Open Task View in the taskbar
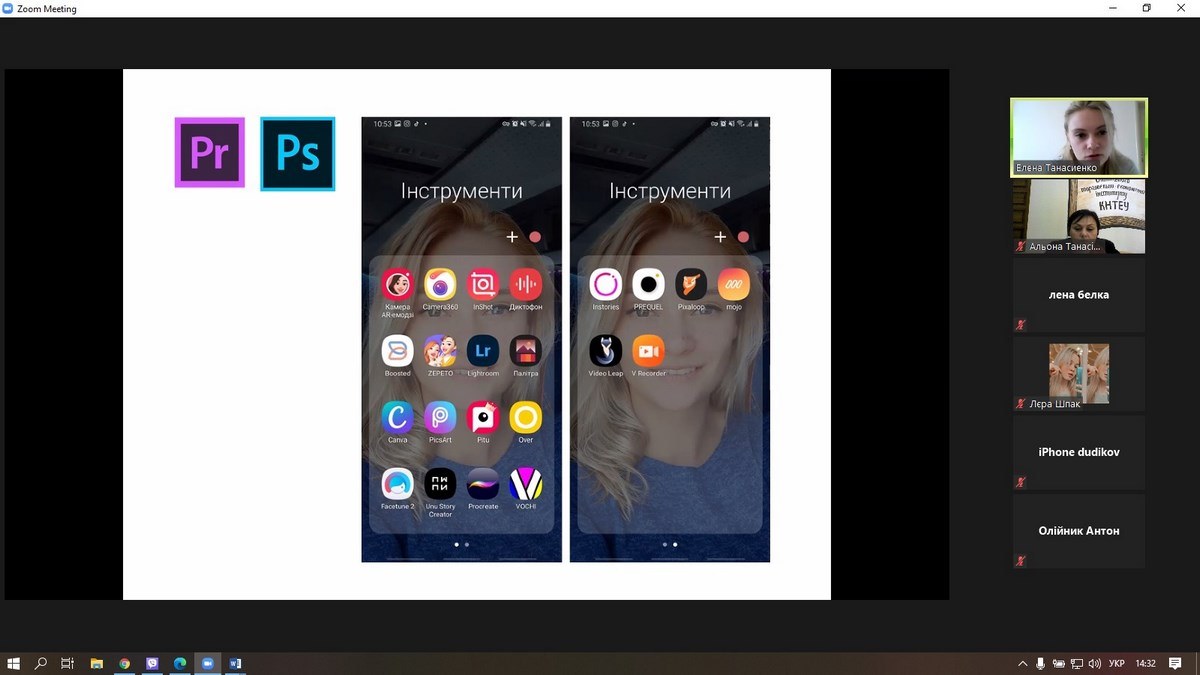 point(68,663)
